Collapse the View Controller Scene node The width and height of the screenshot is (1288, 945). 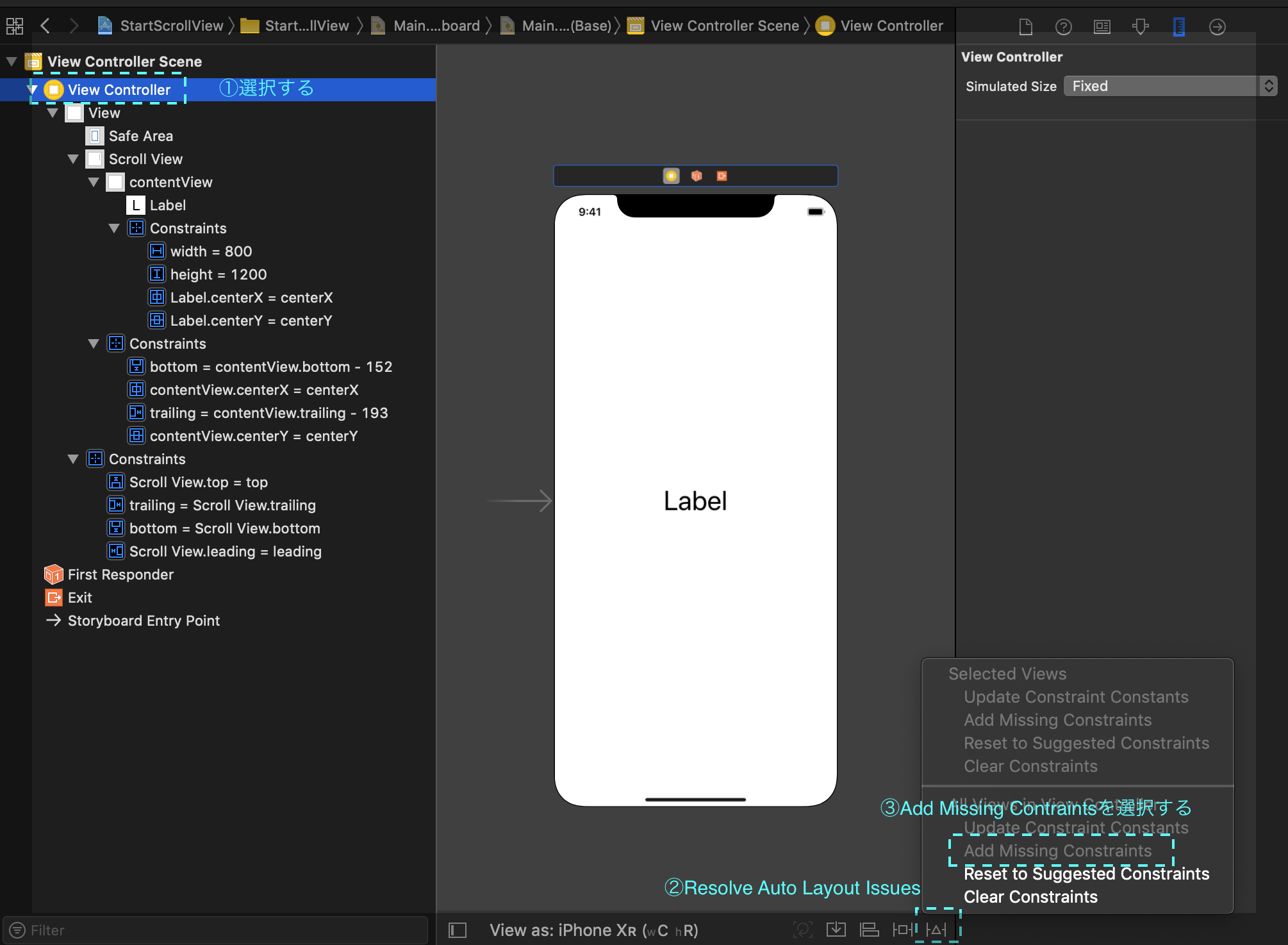(10, 61)
